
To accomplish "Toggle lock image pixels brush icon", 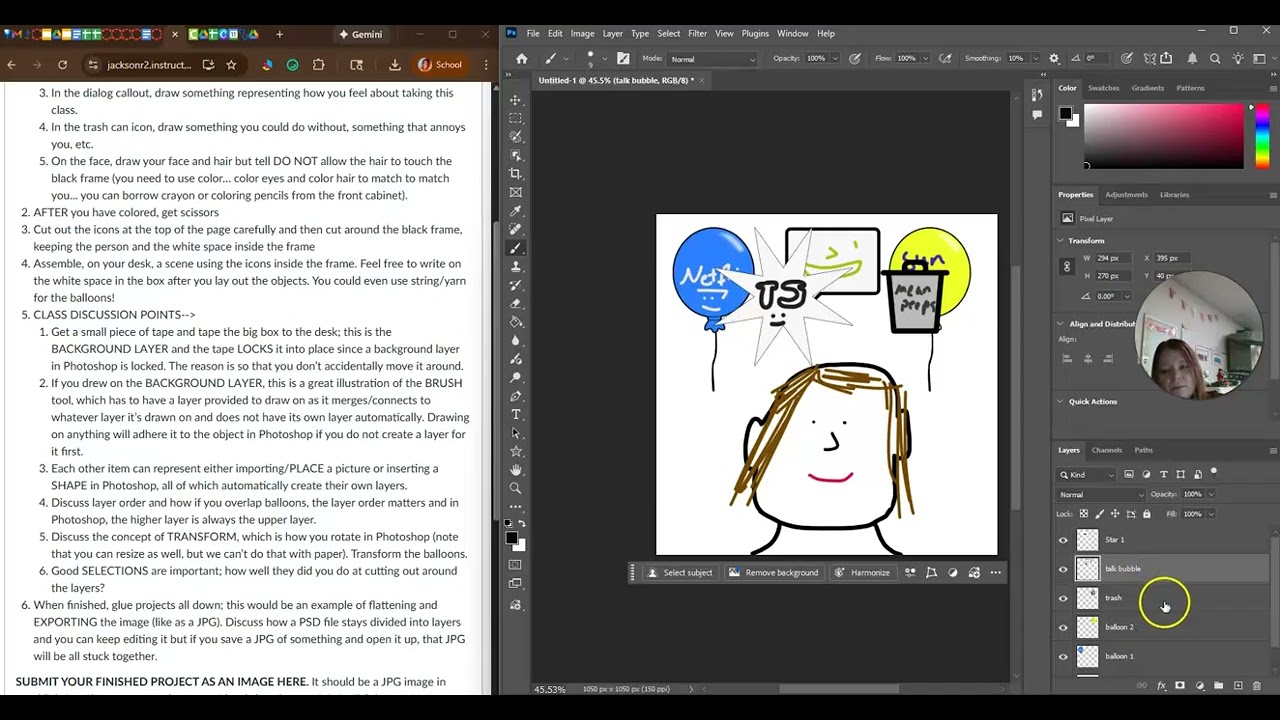I will coord(1100,514).
